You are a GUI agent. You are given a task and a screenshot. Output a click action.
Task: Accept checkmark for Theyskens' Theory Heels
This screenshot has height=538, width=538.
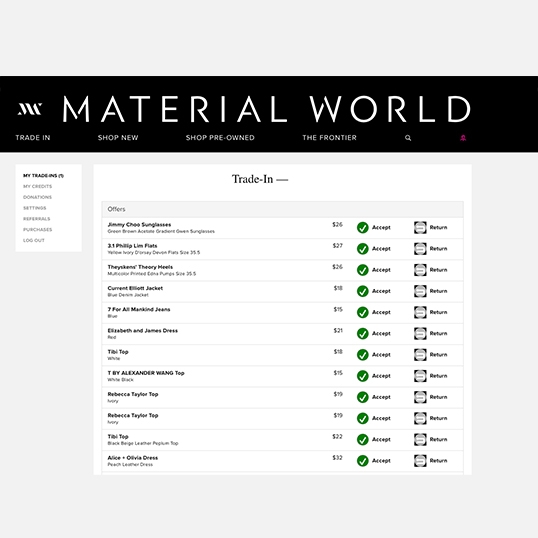pos(363,270)
